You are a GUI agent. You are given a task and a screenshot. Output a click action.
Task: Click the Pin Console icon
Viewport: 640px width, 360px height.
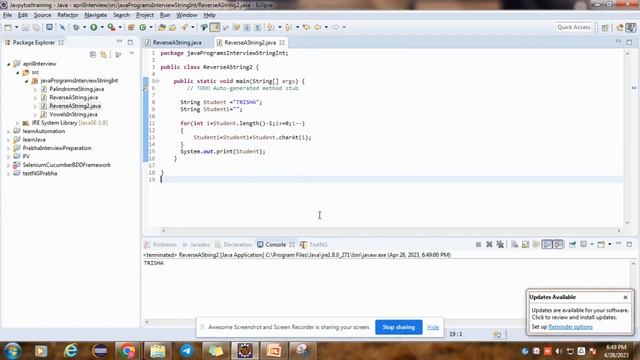point(572,244)
